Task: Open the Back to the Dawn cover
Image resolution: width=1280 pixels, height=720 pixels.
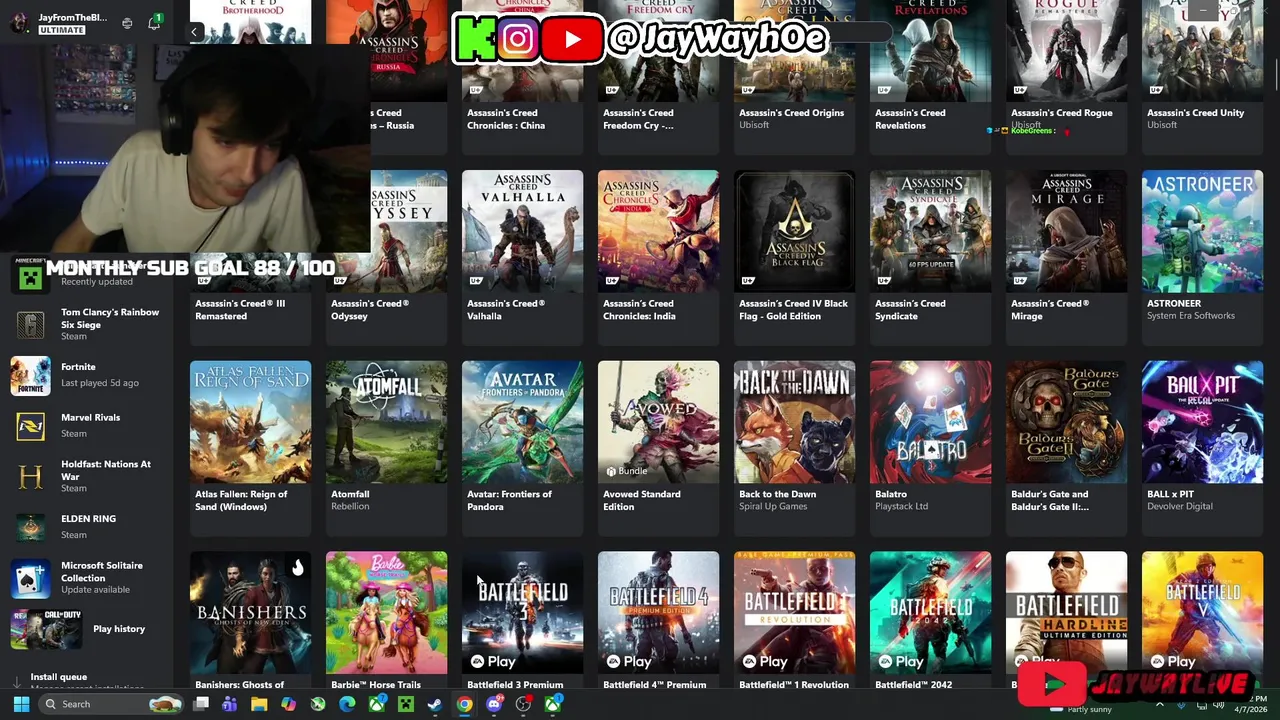Action: point(794,422)
